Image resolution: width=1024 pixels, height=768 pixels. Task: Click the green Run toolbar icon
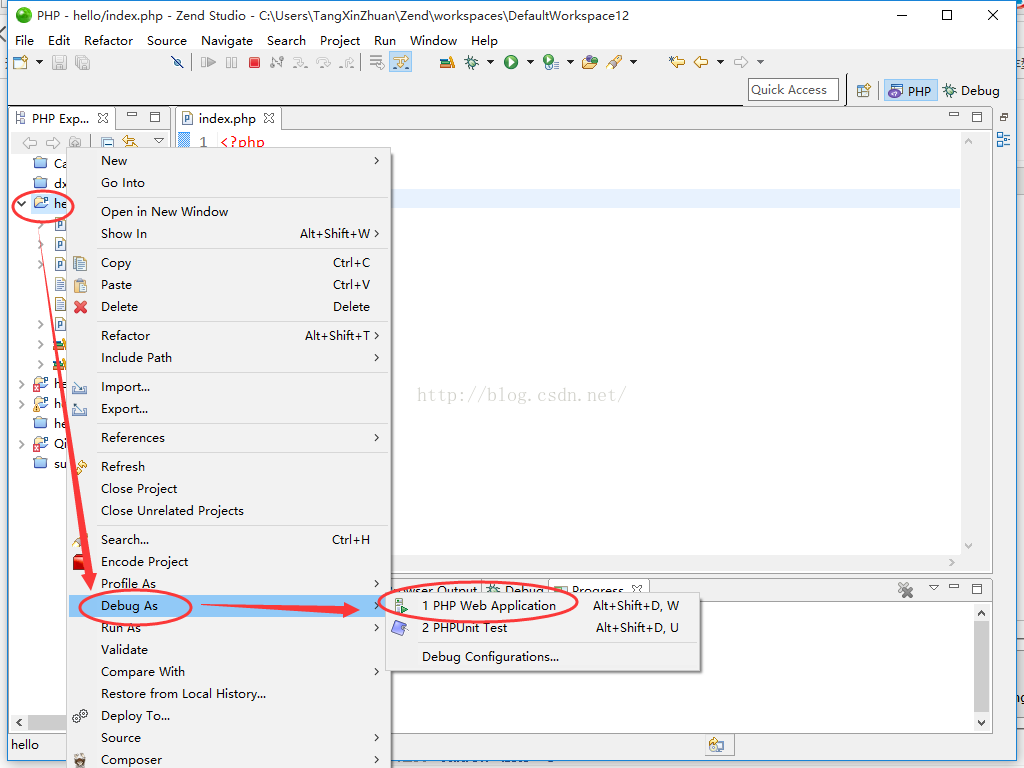(511, 63)
